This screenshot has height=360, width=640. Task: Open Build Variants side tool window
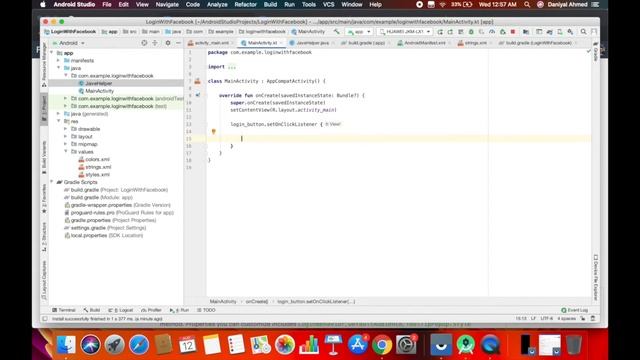coord(44,158)
